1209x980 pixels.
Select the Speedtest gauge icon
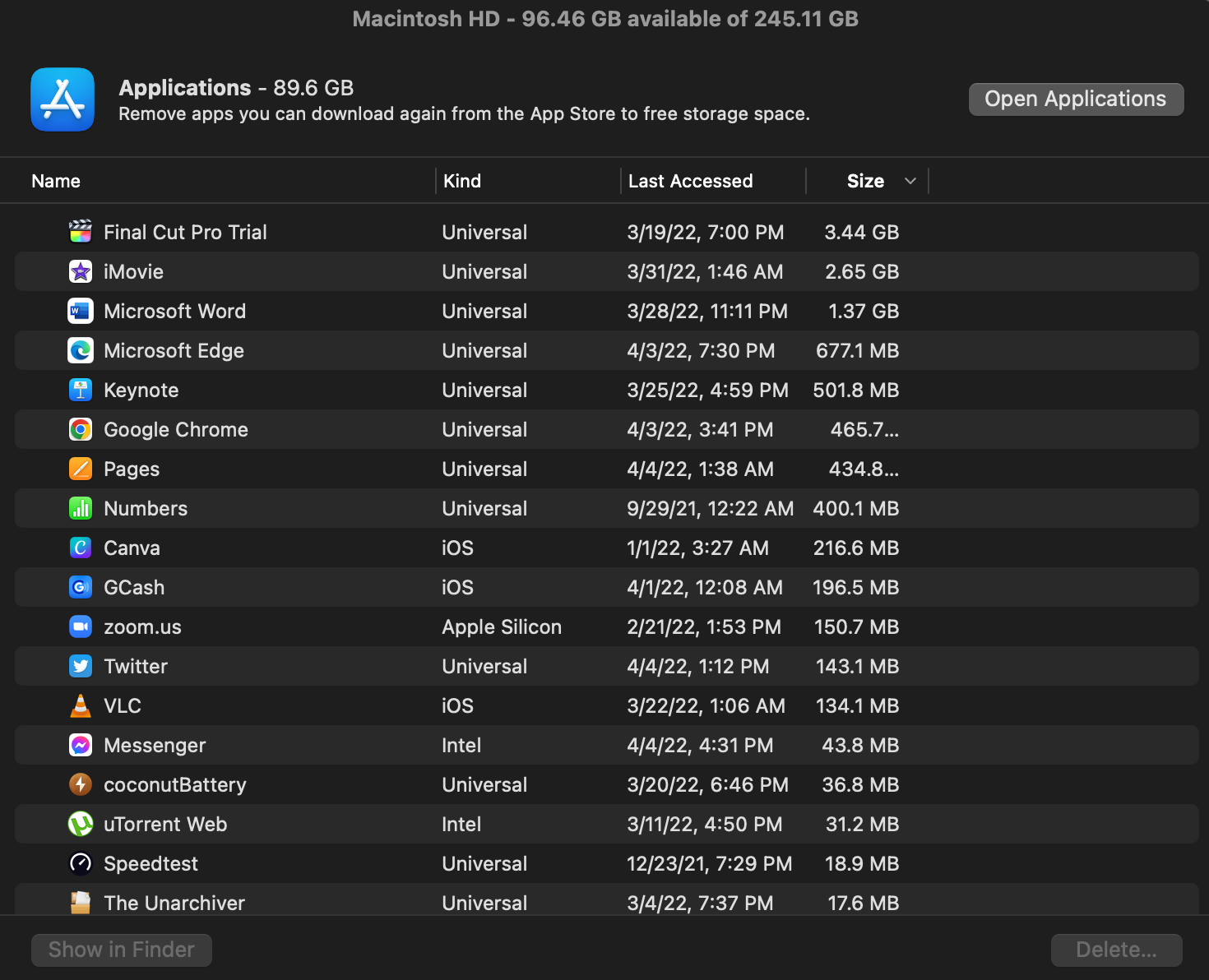coord(81,863)
